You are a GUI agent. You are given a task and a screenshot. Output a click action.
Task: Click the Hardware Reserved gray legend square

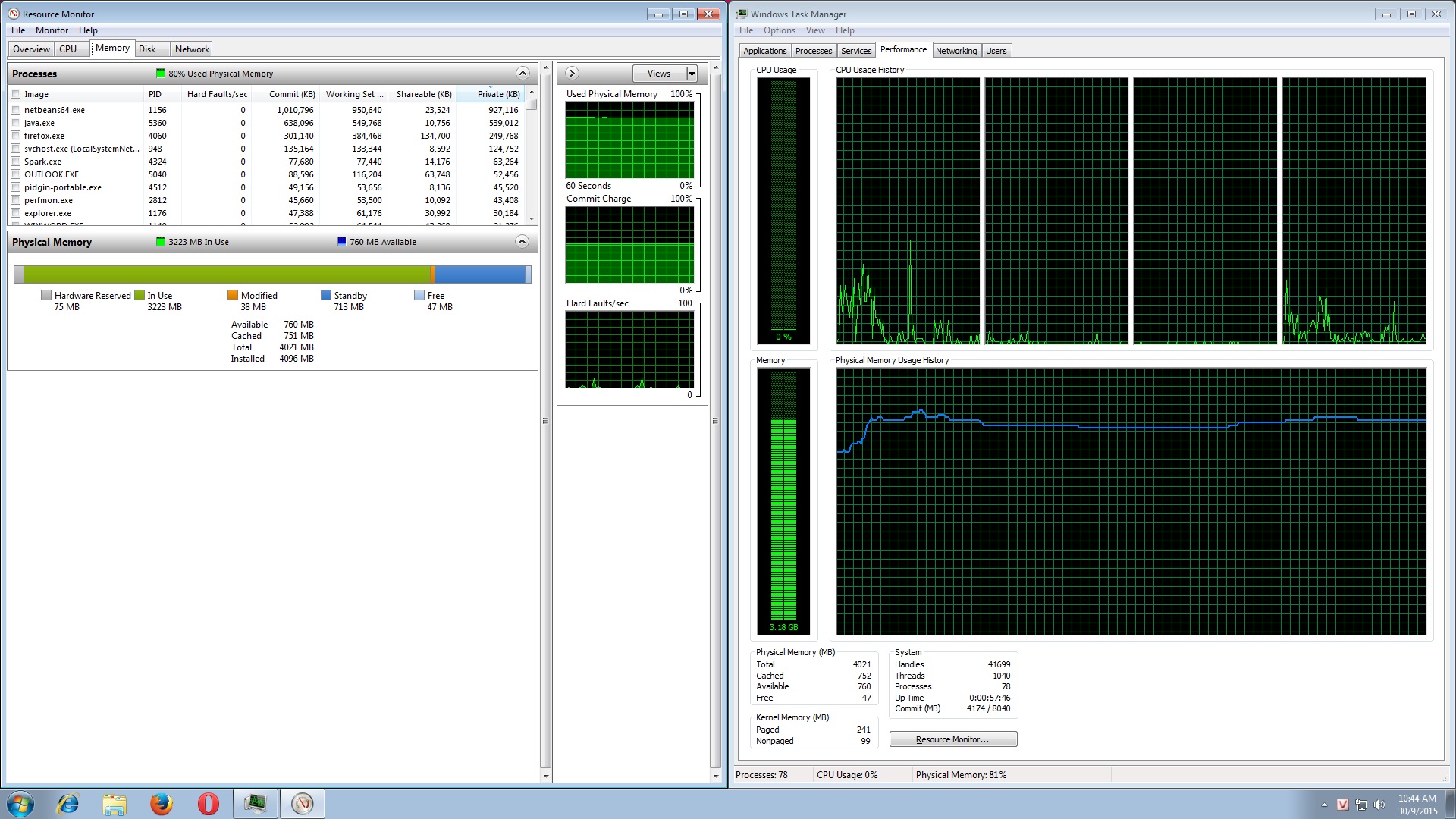[x=46, y=295]
